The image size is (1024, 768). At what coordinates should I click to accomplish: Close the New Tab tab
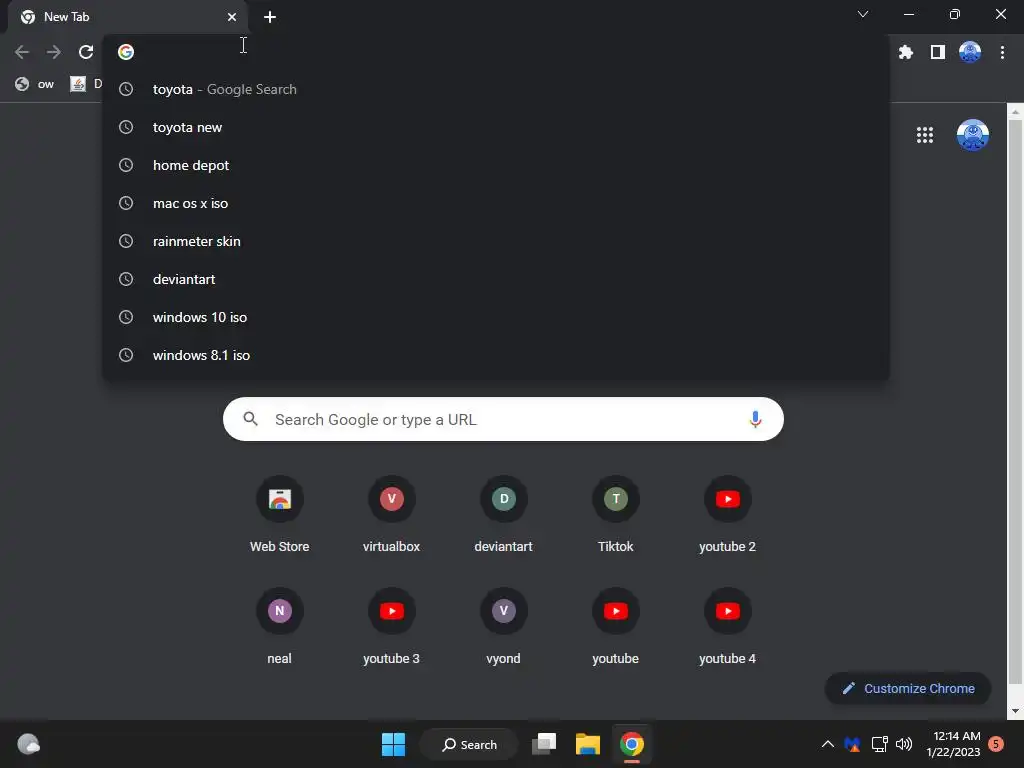click(232, 17)
